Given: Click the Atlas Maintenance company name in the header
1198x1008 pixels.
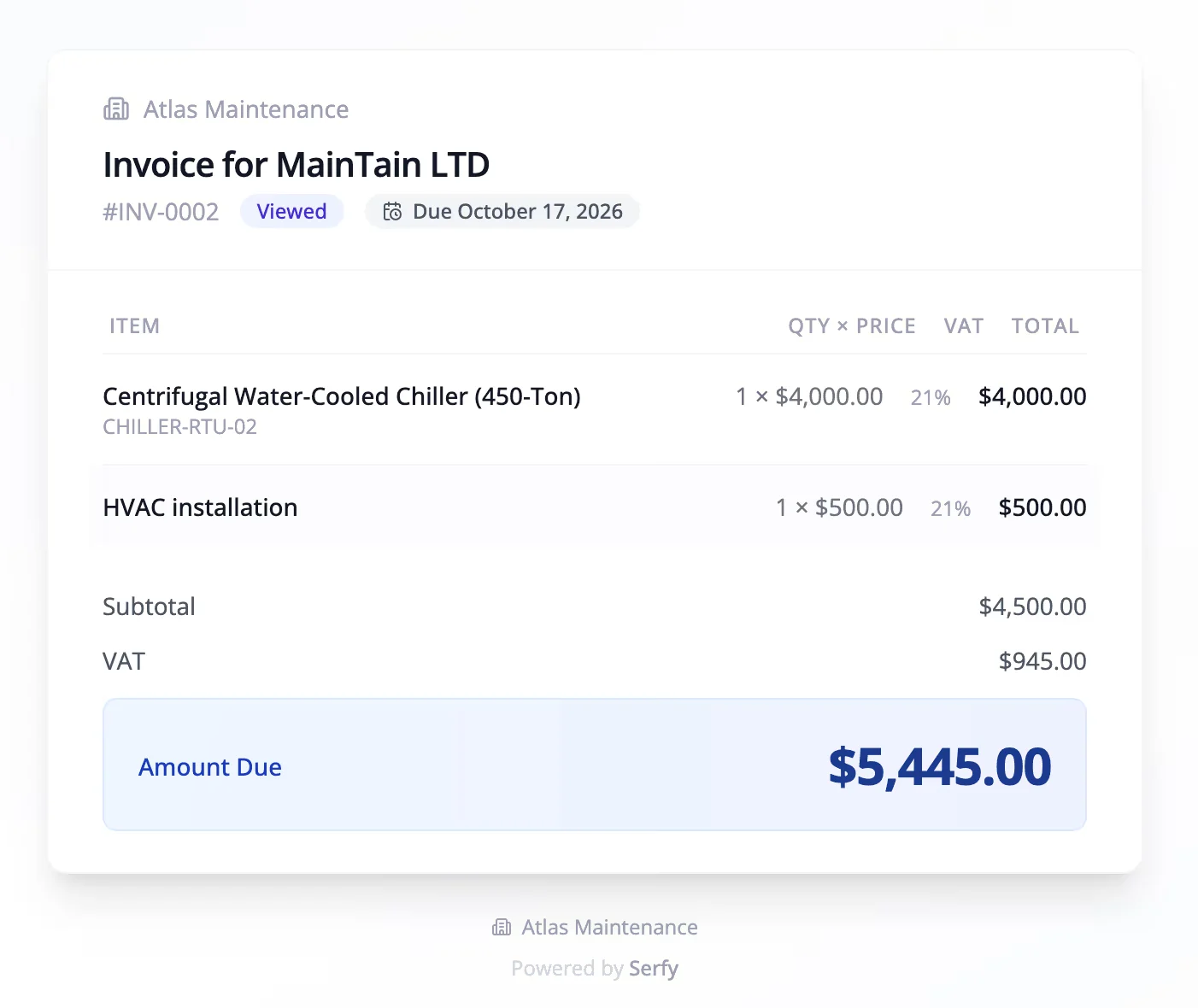Looking at the screenshot, I should (x=246, y=109).
